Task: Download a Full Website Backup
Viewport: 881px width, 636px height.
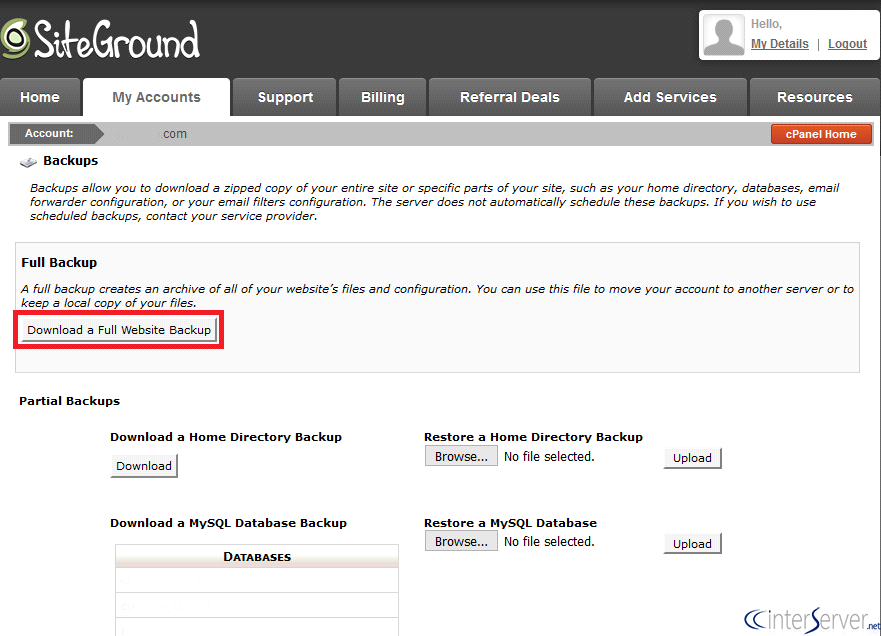Action: 118,329
